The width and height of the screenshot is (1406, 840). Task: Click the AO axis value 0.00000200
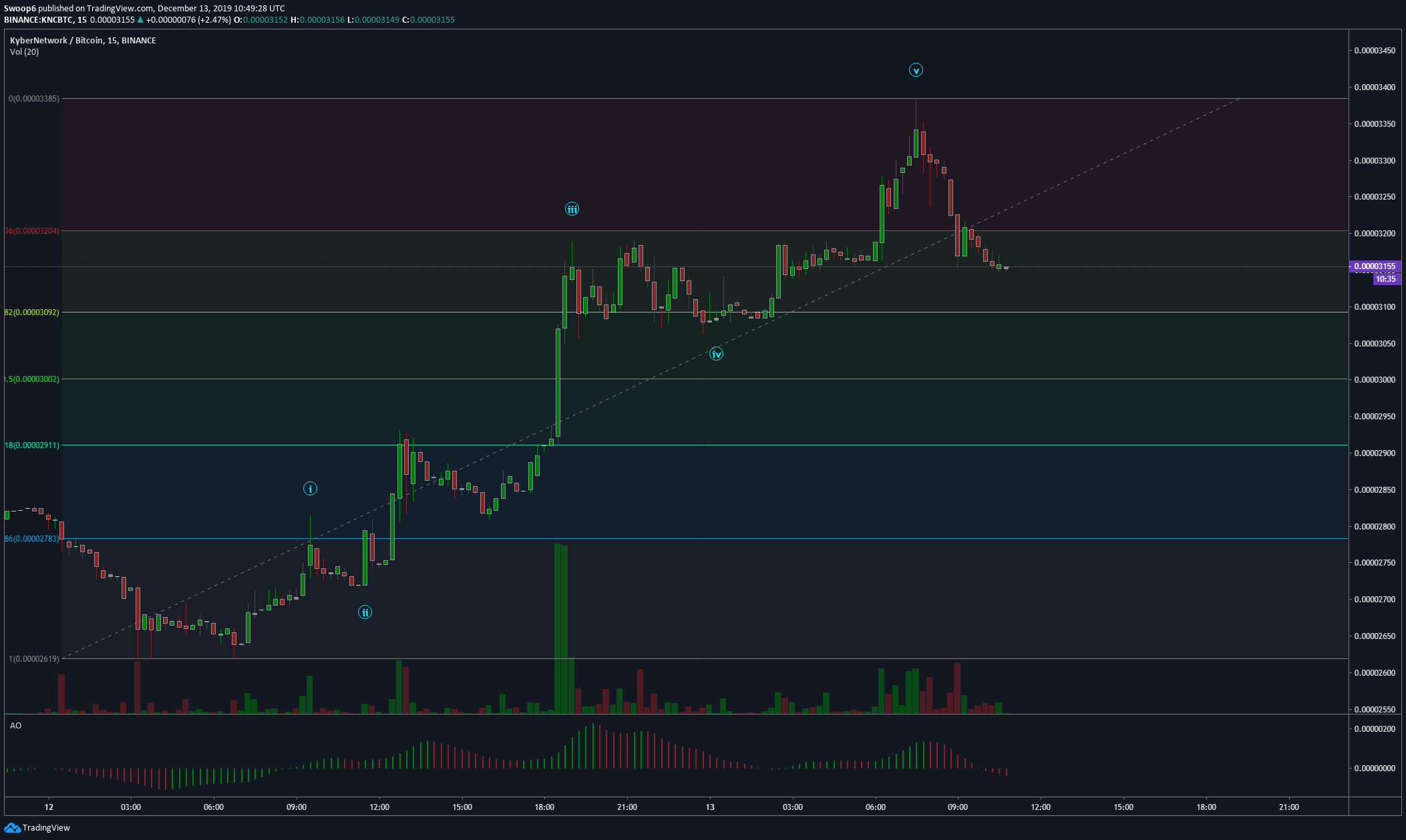pos(1375,729)
